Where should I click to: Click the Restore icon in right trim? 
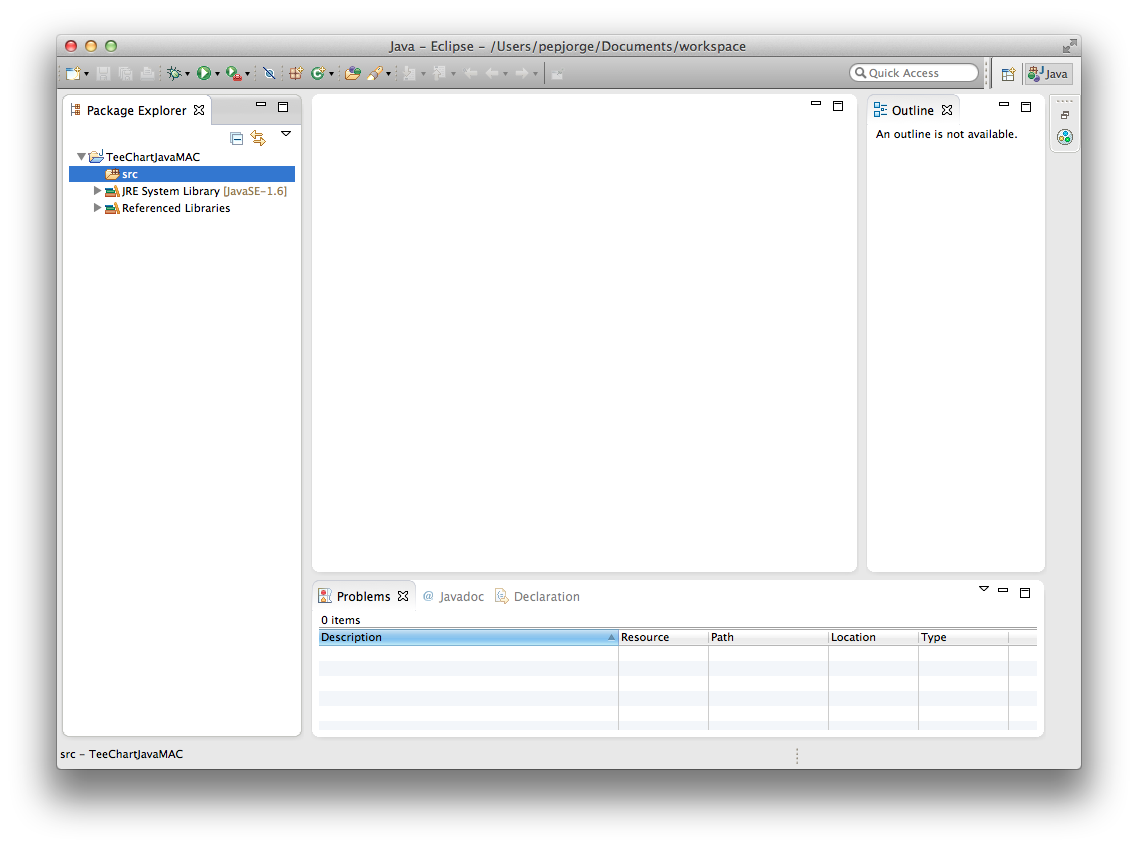[1065, 115]
